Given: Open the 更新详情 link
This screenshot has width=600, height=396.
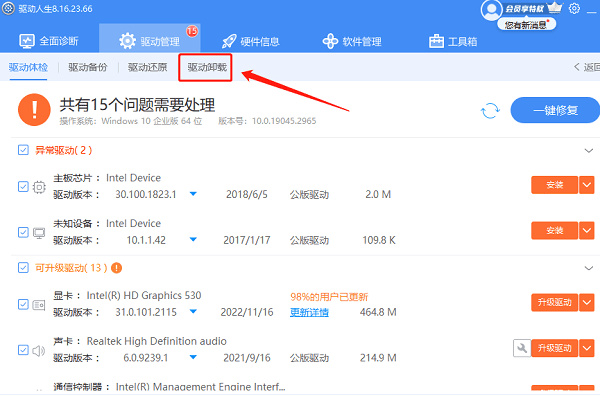Looking at the screenshot, I should pos(309,313).
